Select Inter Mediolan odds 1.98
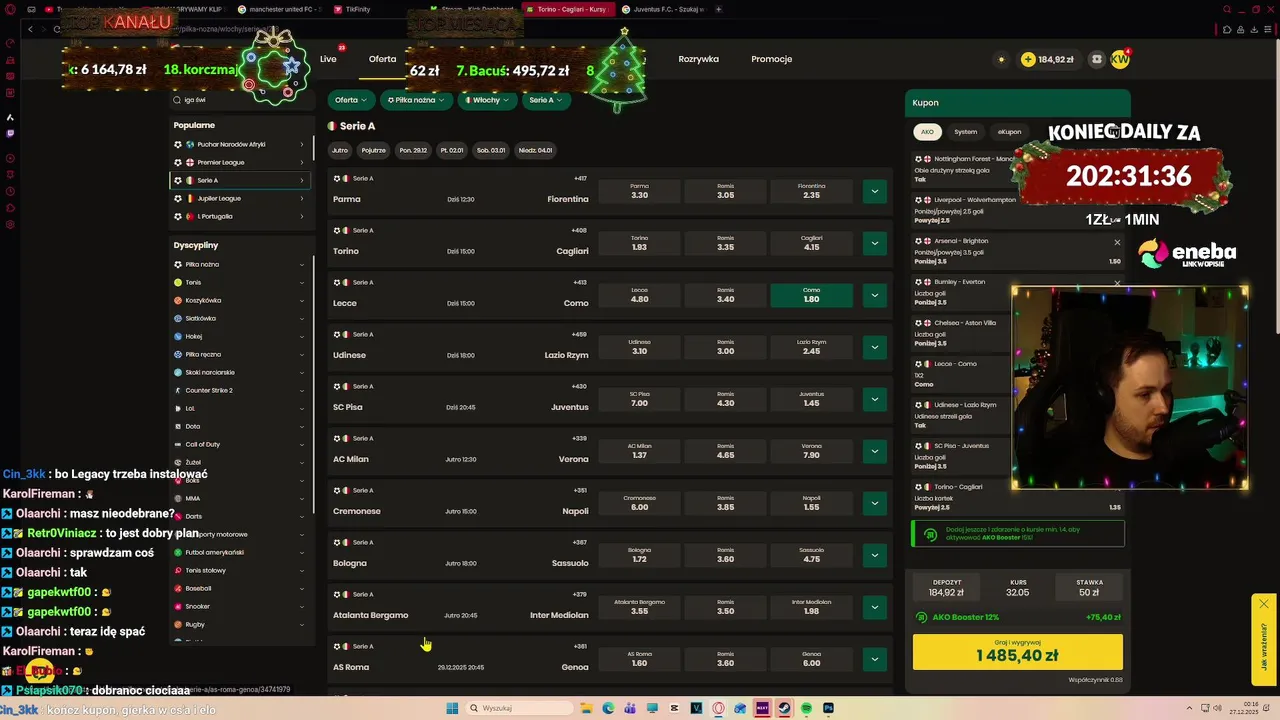 coord(811,607)
